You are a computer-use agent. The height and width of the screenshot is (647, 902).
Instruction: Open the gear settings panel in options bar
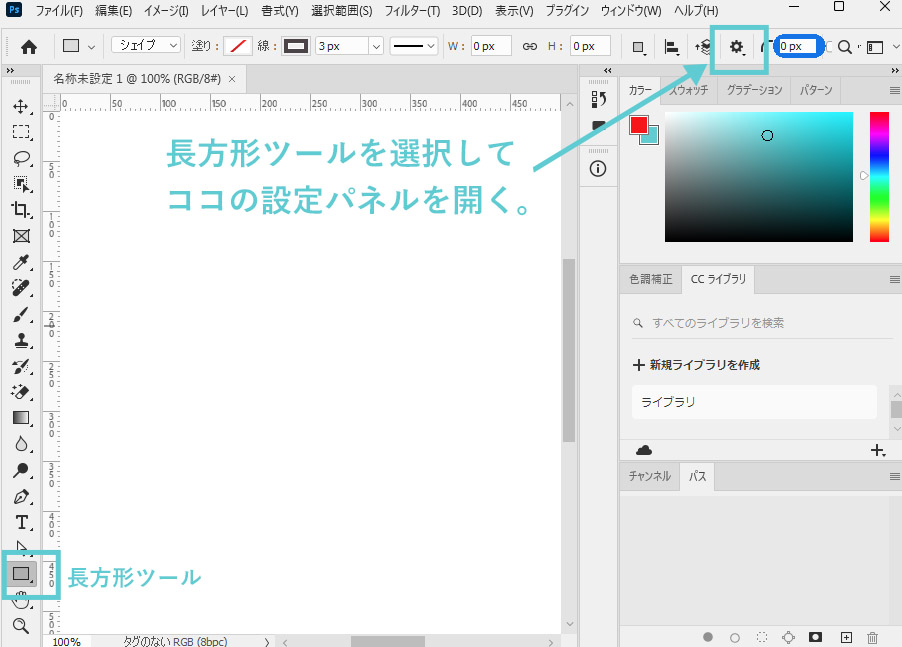(x=737, y=47)
